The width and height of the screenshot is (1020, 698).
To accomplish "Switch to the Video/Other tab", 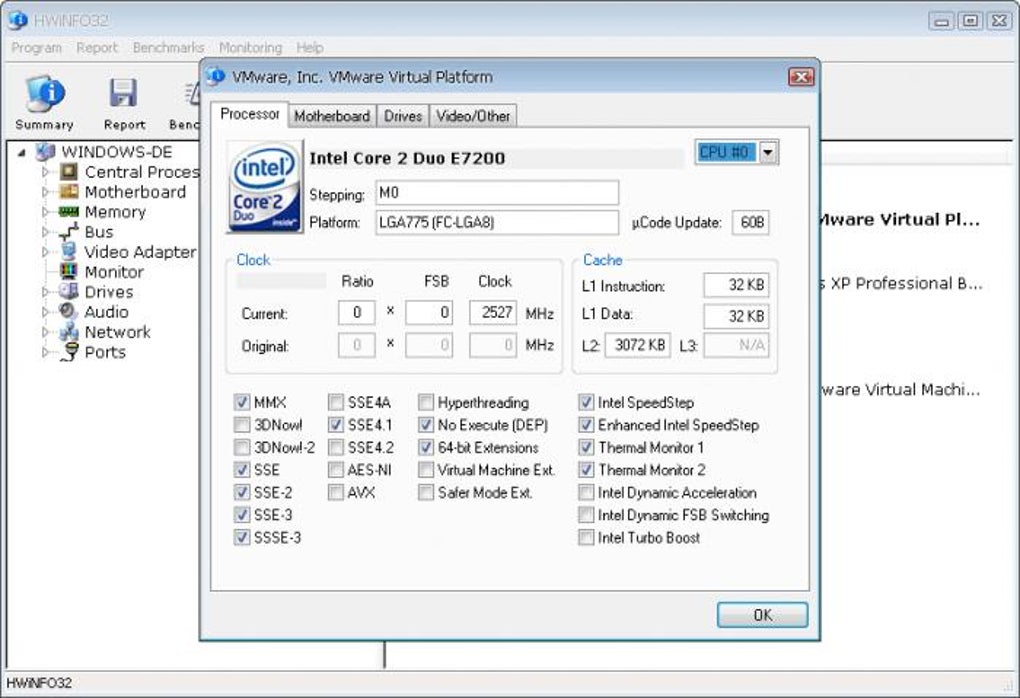I will click(473, 116).
